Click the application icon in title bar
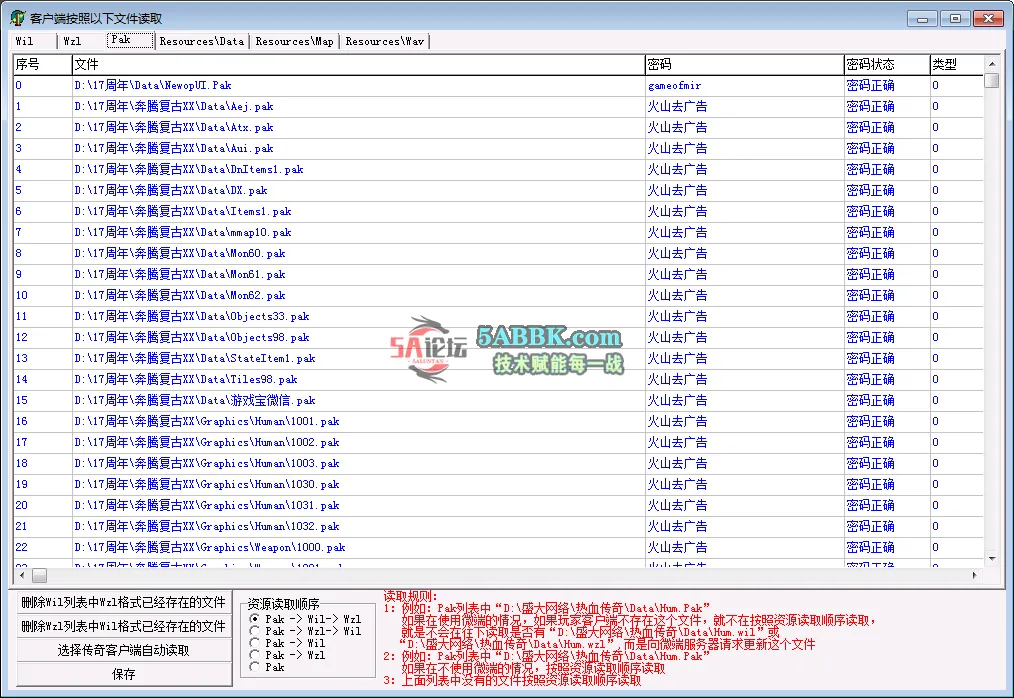This screenshot has height=698, width=1014. click(17, 18)
